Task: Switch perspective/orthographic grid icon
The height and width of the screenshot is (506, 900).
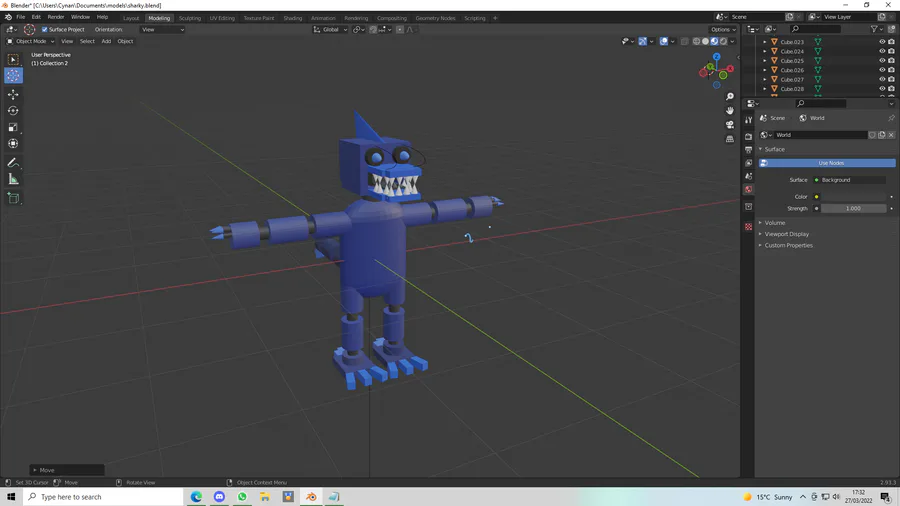Action: (730, 139)
